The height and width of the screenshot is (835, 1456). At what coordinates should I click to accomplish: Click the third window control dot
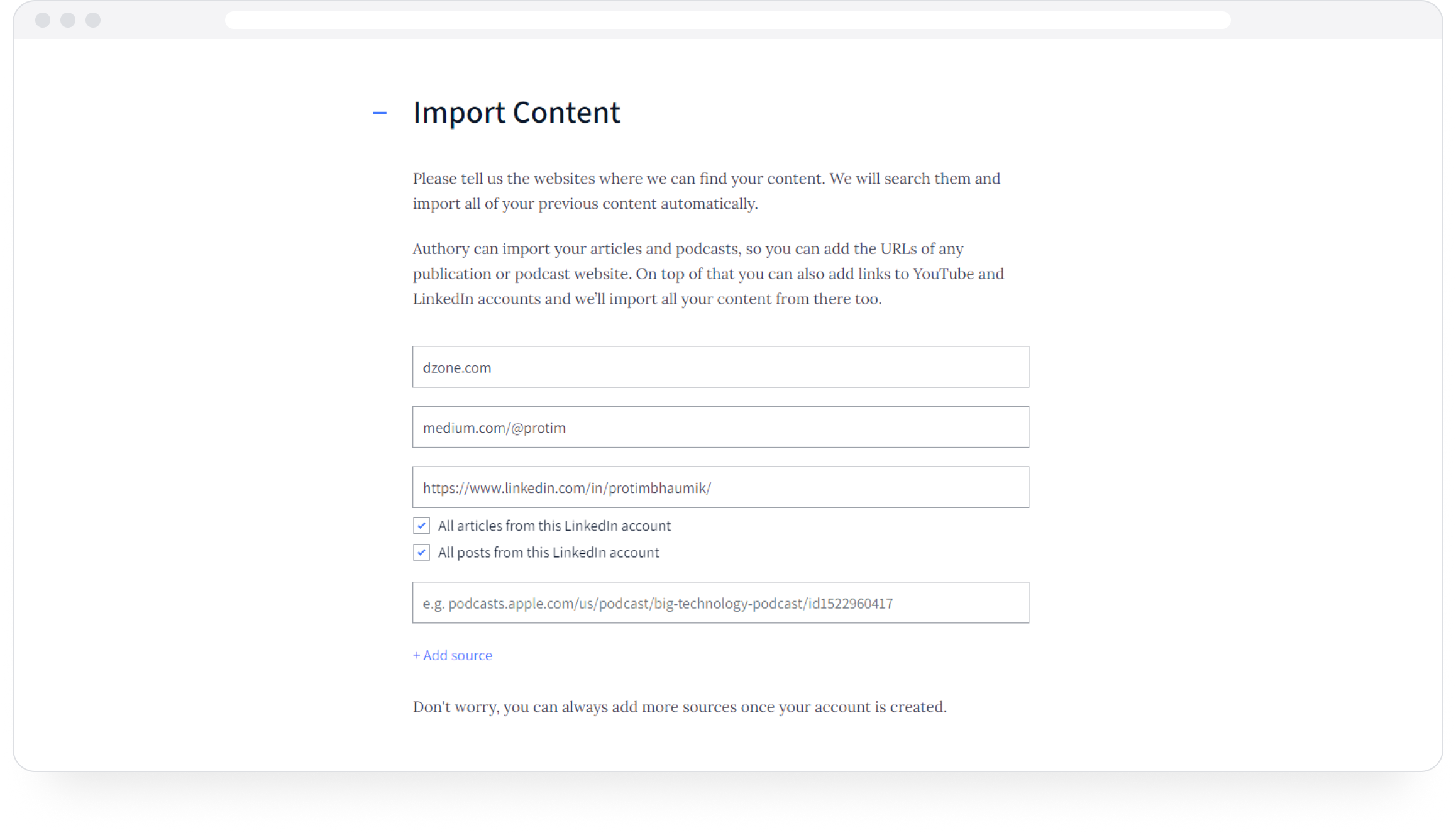[x=93, y=20]
